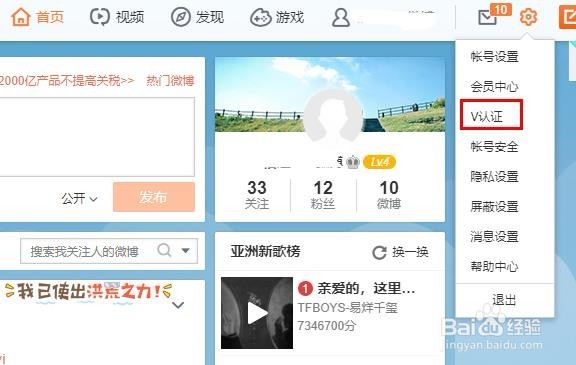Screen dimensions: 576x365
Task: Open the messages envelope with 10 badge
Action: [493, 15]
